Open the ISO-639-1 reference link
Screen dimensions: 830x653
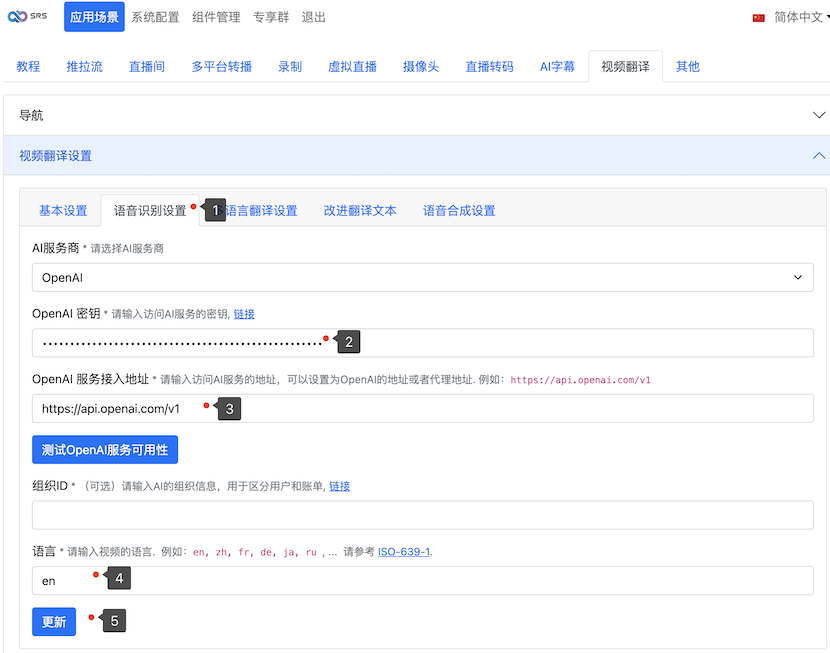pos(404,551)
